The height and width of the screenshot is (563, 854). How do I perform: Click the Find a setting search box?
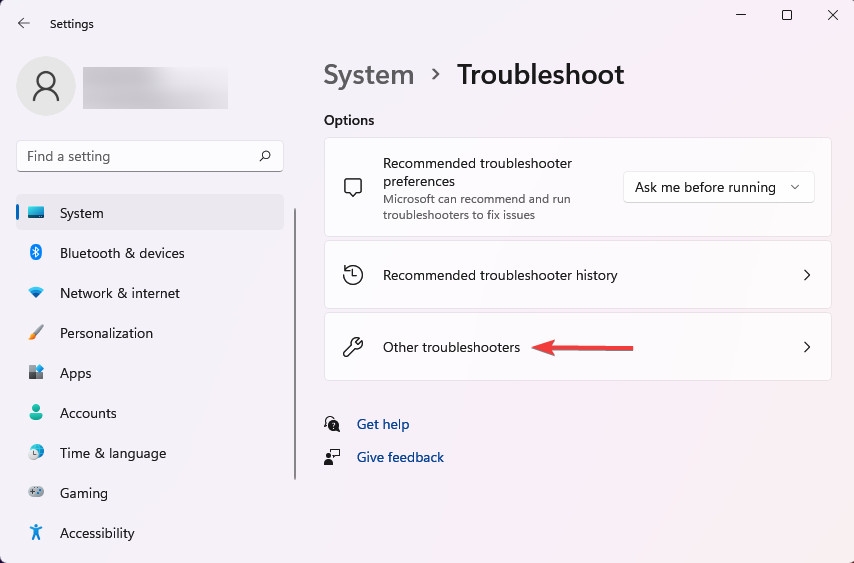pos(150,156)
